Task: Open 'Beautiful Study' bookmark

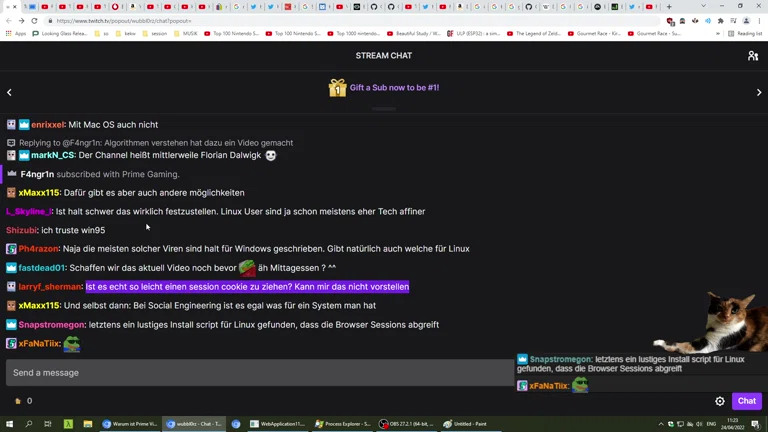Action: pos(413,34)
